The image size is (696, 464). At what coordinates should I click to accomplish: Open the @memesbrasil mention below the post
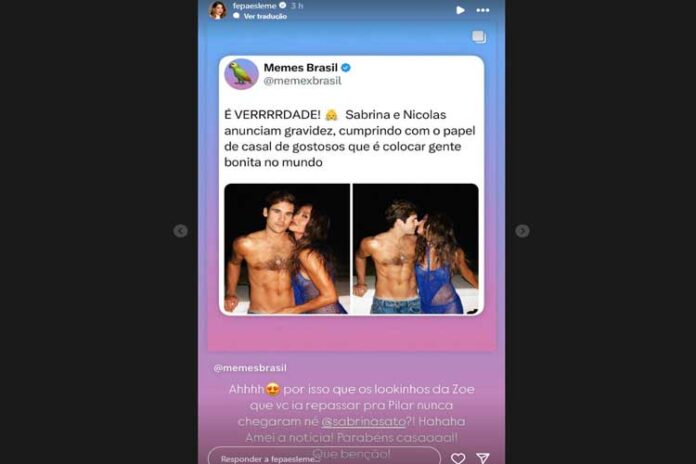(250, 368)
